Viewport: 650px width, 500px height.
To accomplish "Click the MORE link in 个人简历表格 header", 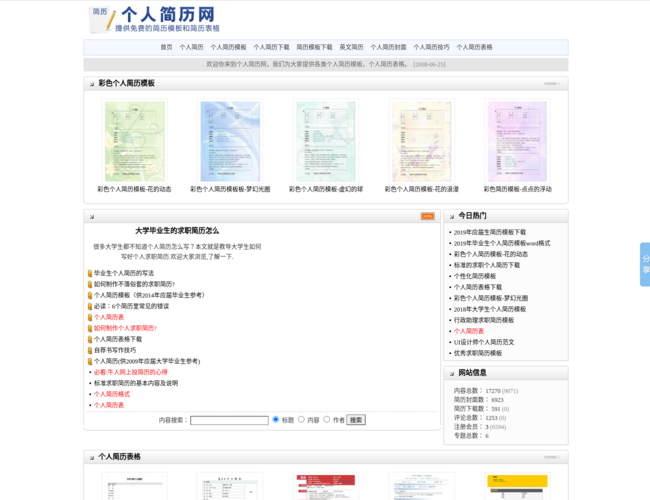I will tap(552, 457).
